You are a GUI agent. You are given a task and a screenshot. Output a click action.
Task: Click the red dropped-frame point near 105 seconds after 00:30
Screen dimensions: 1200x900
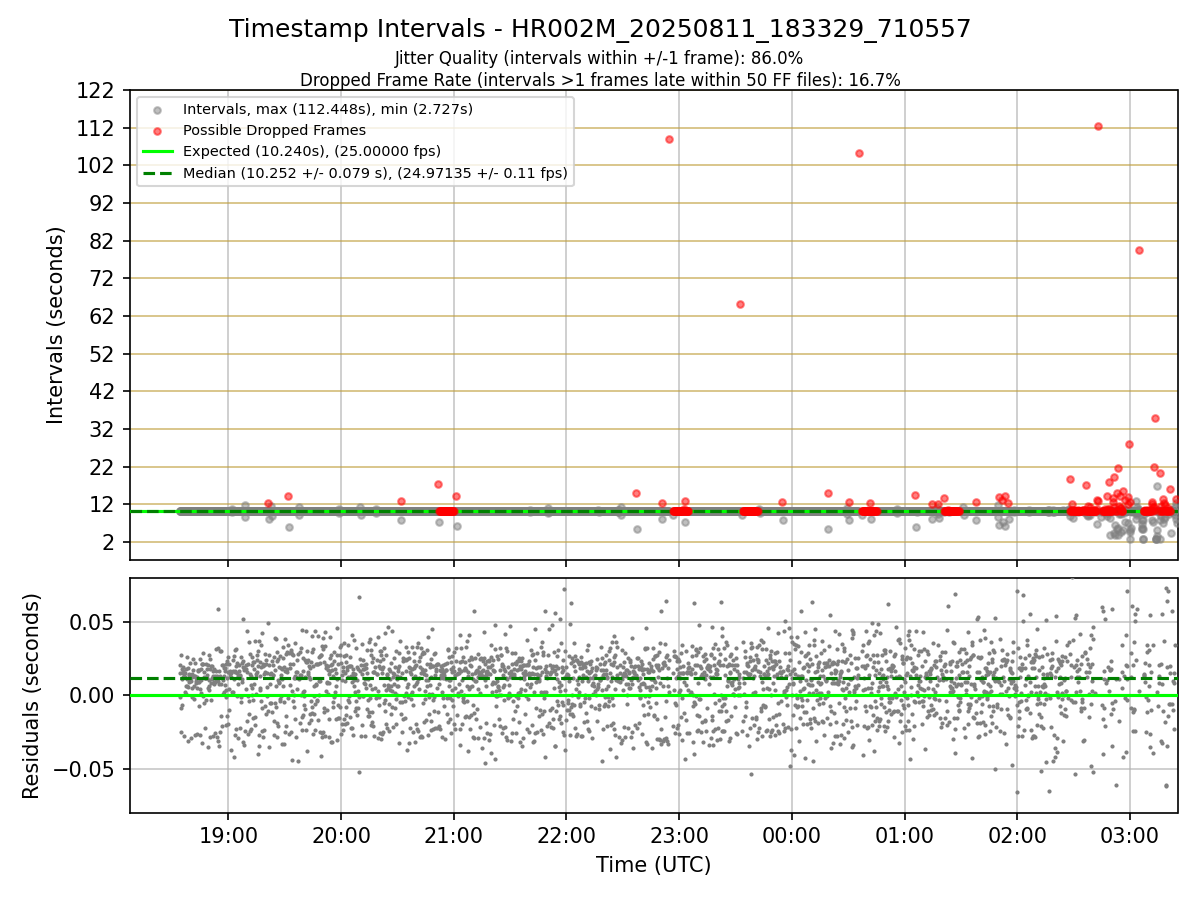point(859,153)
